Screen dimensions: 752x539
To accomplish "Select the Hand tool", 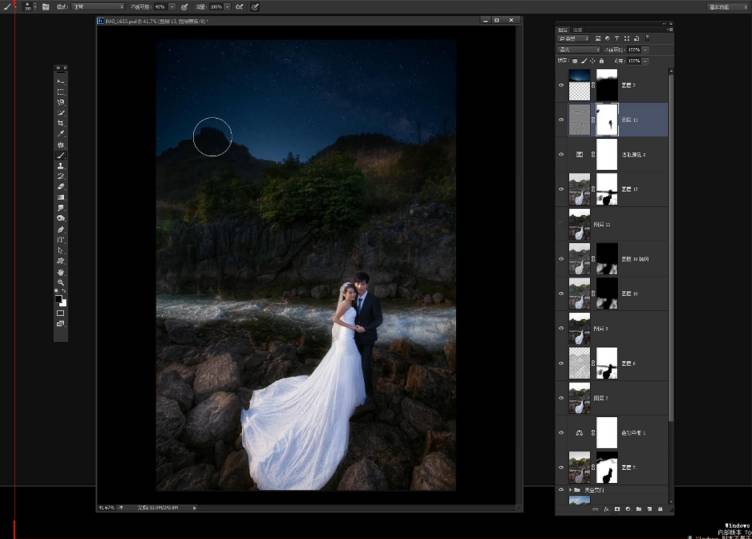I will coord(61,272).
